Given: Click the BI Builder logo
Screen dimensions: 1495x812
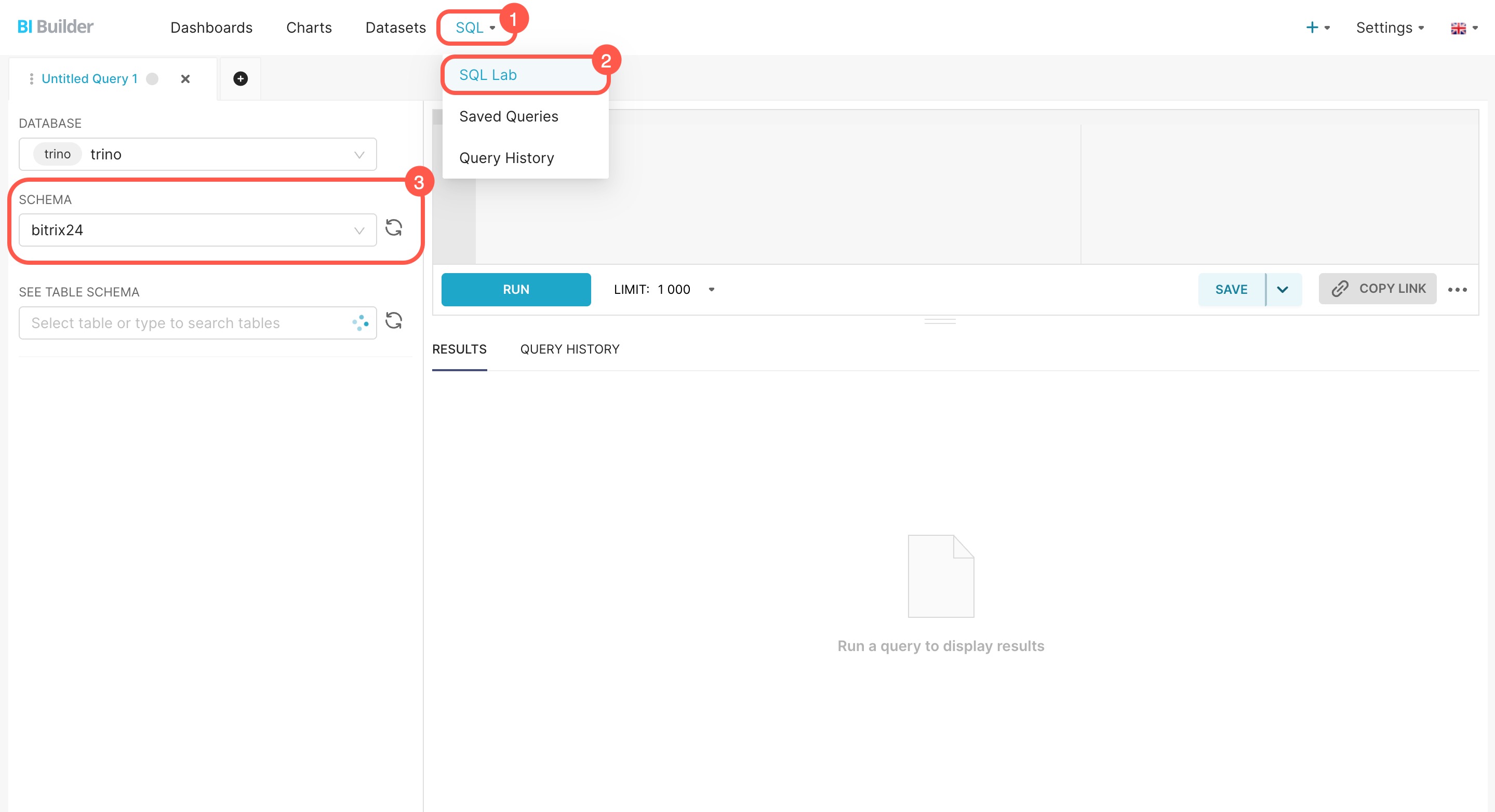Looking at the screenshot, I should click(55, 26).
